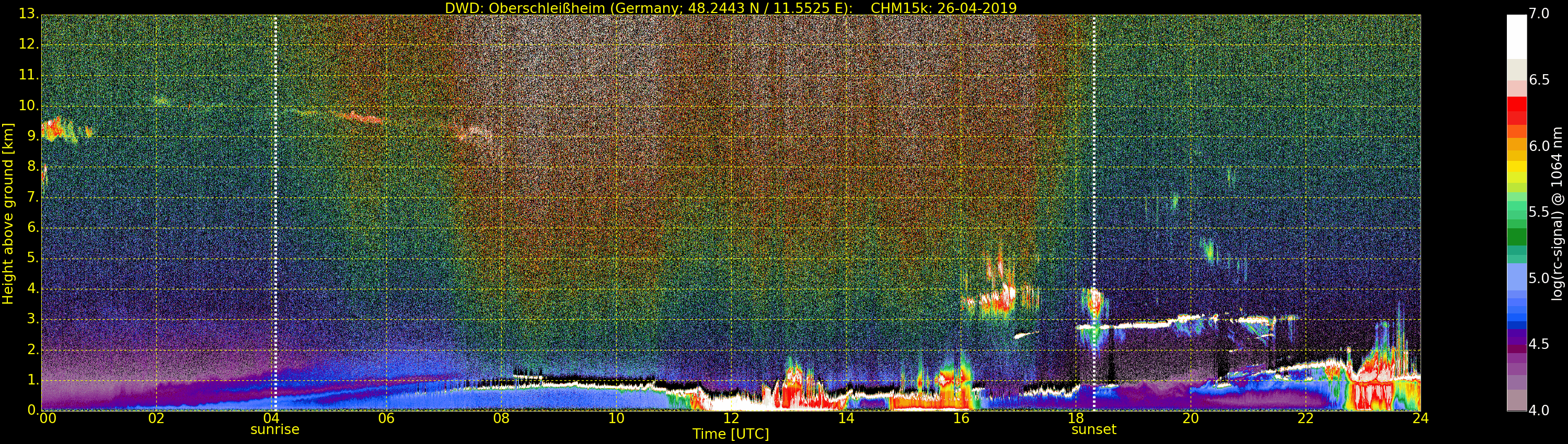This screenshot has height=444, width=1568.
Task: Click the height tick label '12.'
Action: (x=29, y=44)
